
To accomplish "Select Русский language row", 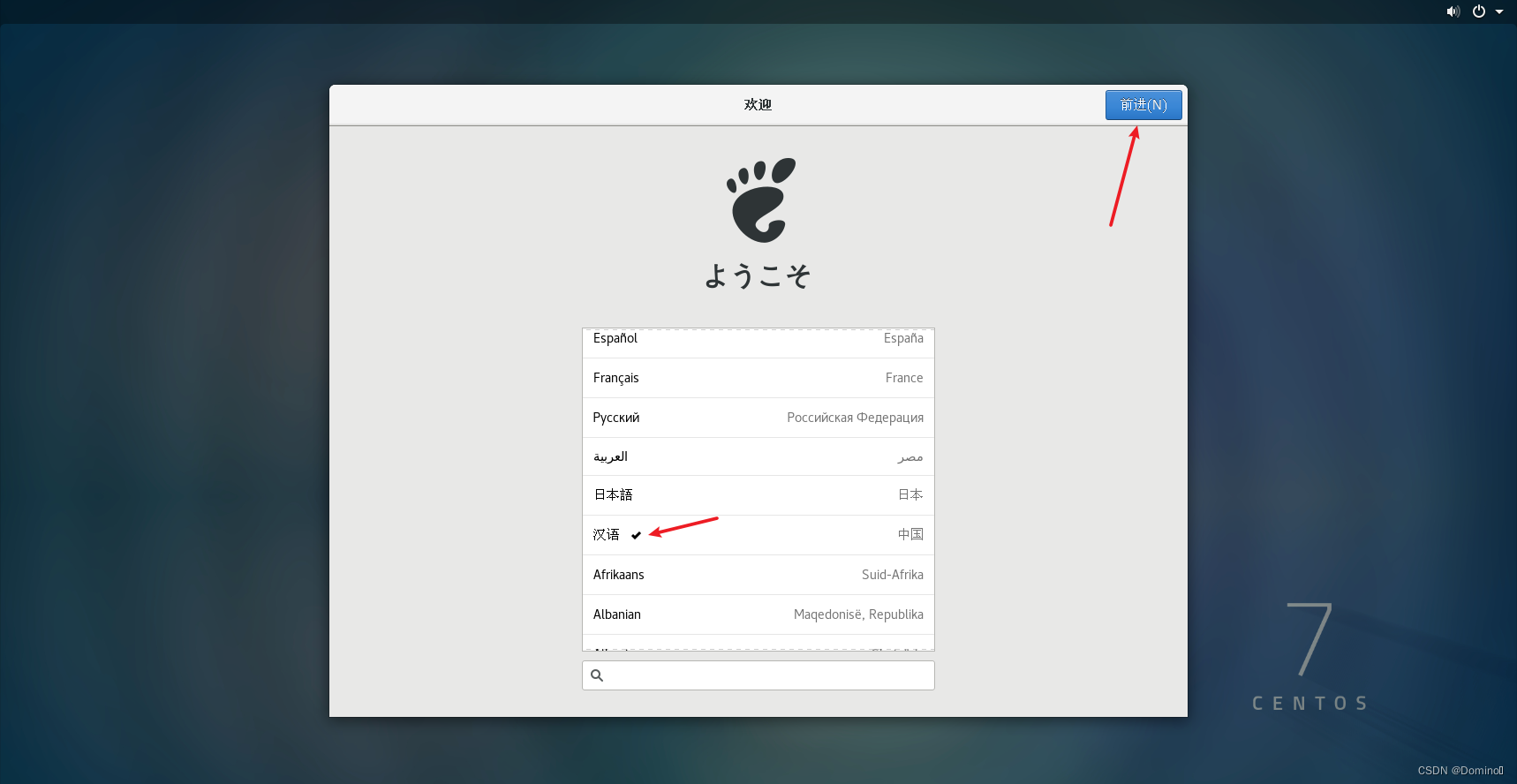I will 758,418.
